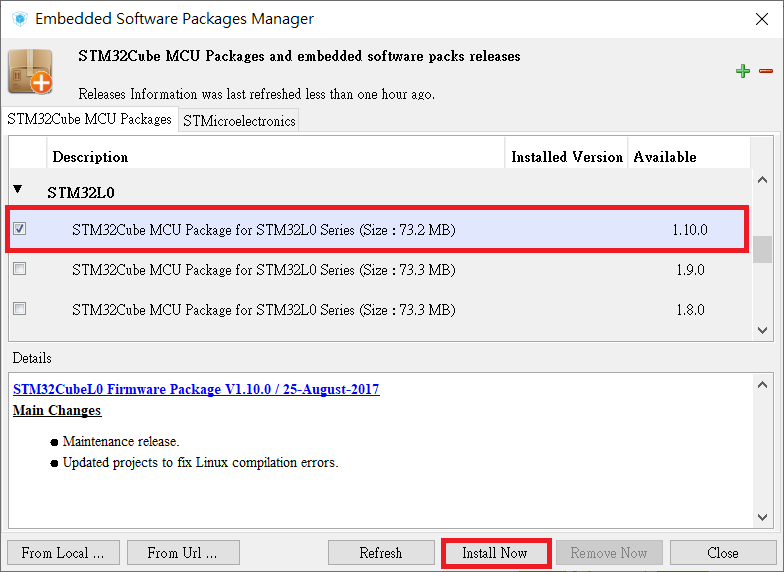Screen dimensions: 784x572
Task: Select the package row with size 73.2 MB
Action: coord(378,230)
